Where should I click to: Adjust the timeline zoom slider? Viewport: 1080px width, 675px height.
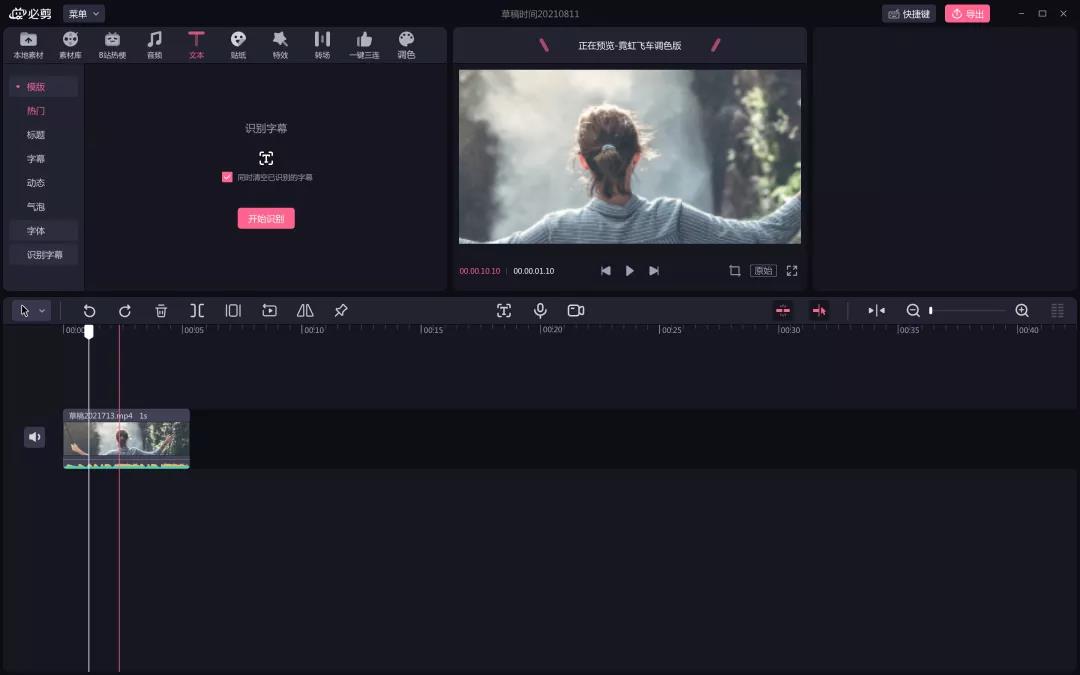pyautogui.click(x=967, y=311)
